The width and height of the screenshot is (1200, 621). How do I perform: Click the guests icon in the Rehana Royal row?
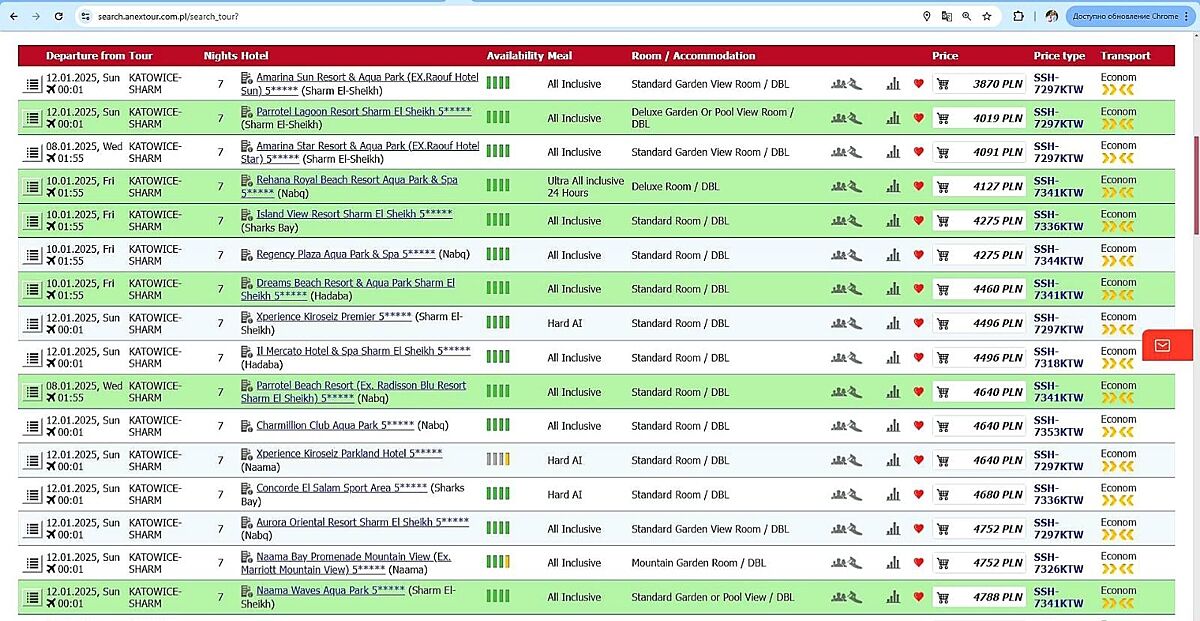[846, 187]
